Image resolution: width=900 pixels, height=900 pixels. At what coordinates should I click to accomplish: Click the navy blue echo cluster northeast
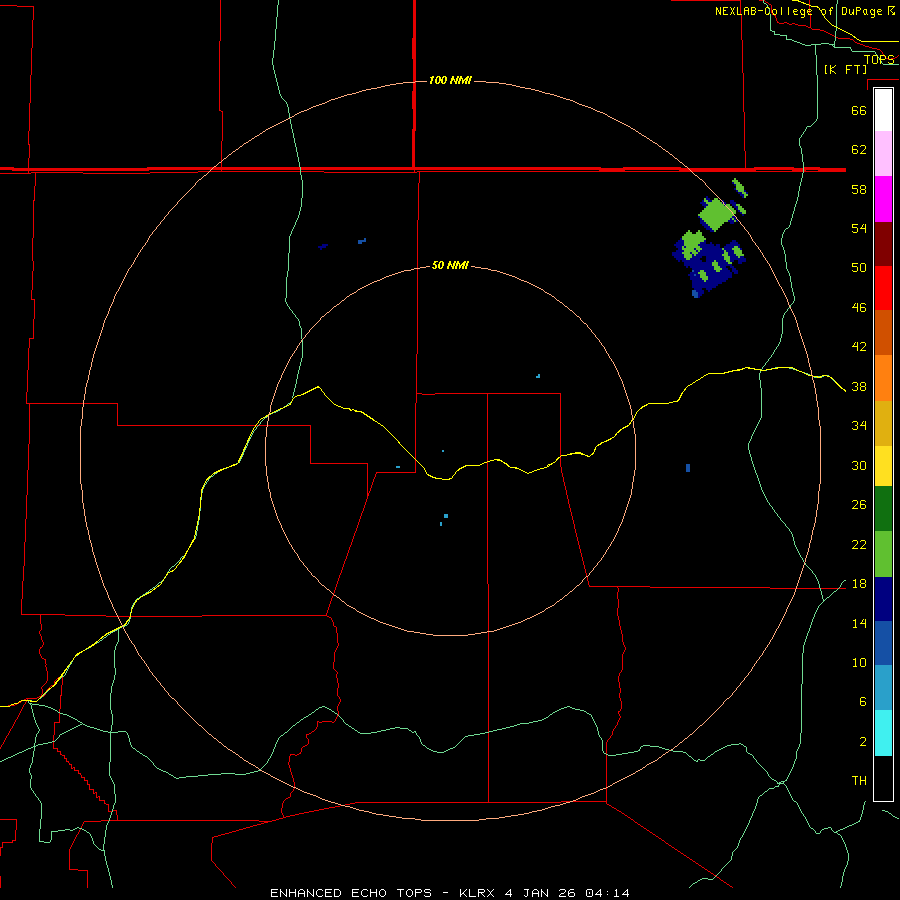709,263
